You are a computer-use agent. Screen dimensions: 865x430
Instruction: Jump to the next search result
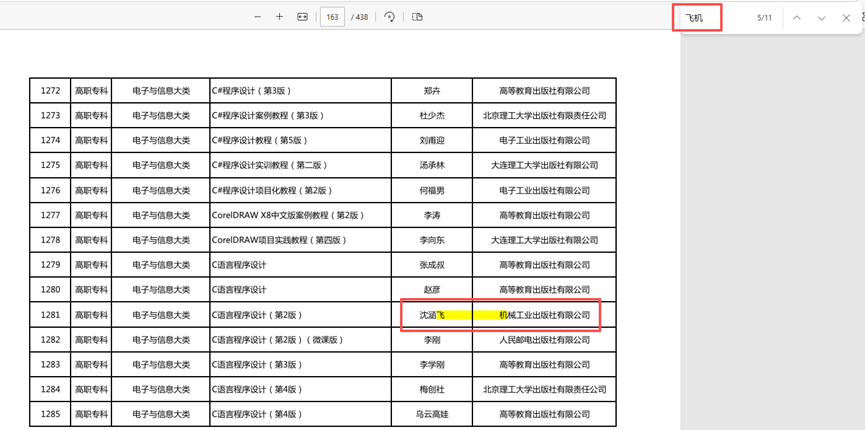click(x=821, y=18)
